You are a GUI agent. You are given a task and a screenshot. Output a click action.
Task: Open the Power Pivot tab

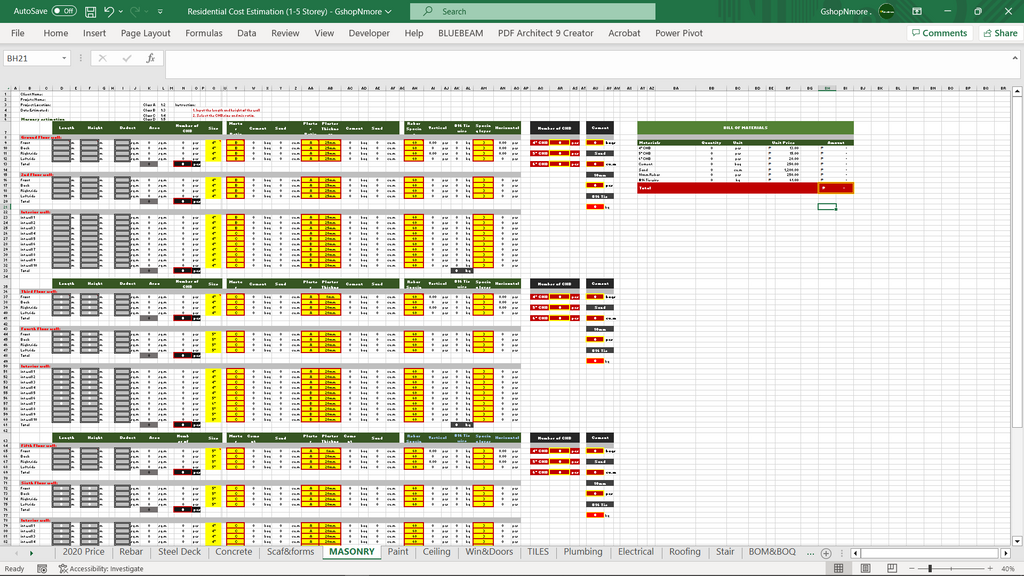[x=679, y=33]
